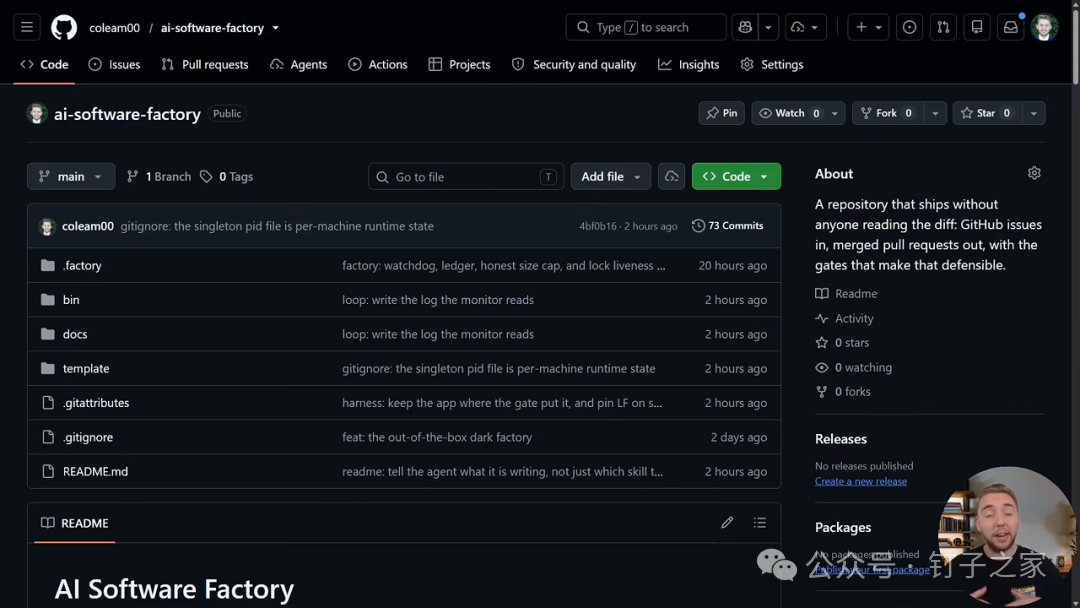Open the .factory folder
This screenshot has height=608, width=1080.
pyautogui.click(x=82, y=265)
